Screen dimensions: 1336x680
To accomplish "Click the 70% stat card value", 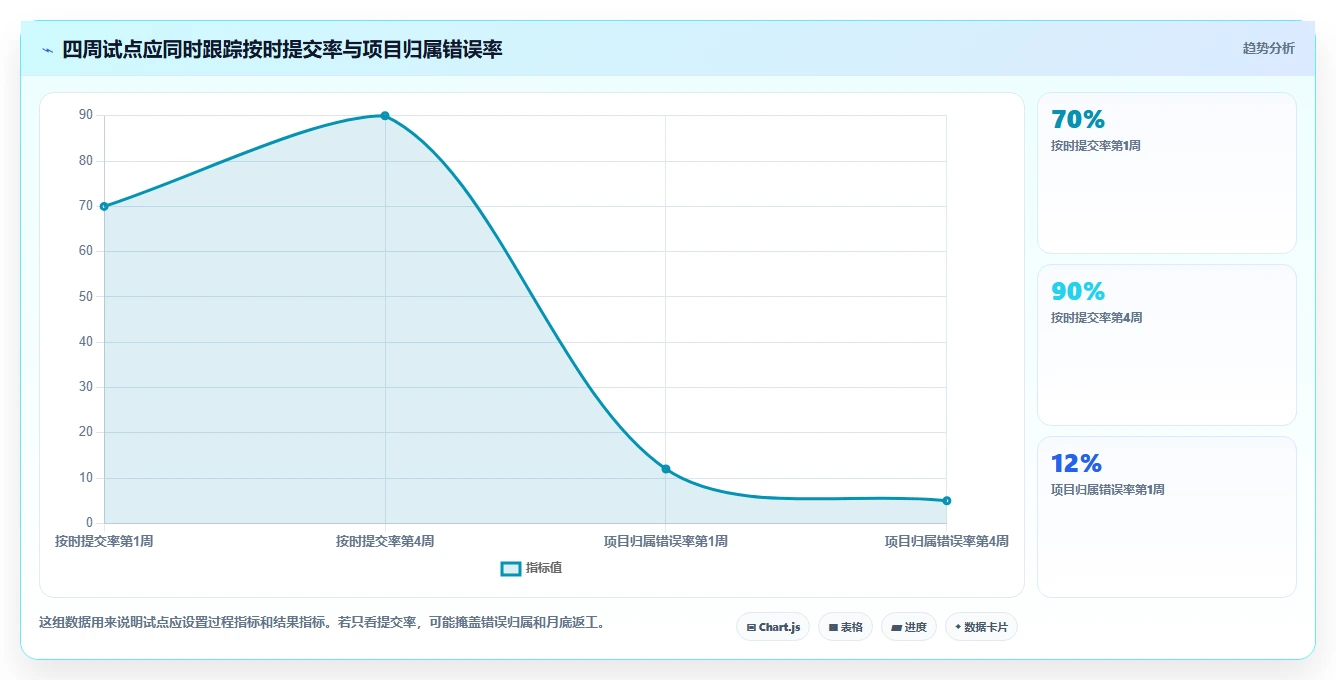I will click(1078, 120).
